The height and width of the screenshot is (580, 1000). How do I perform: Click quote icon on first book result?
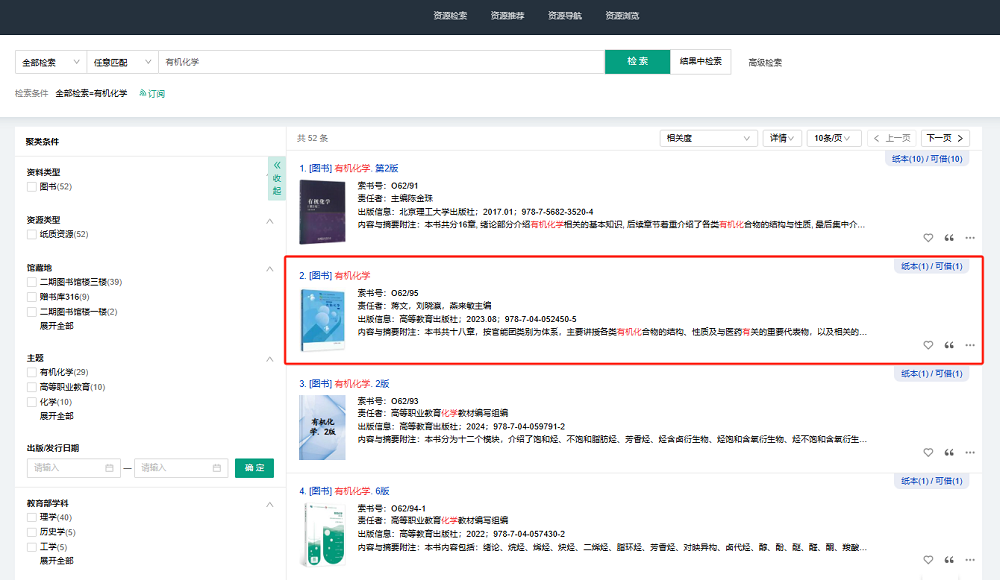[x=949, y=238]
